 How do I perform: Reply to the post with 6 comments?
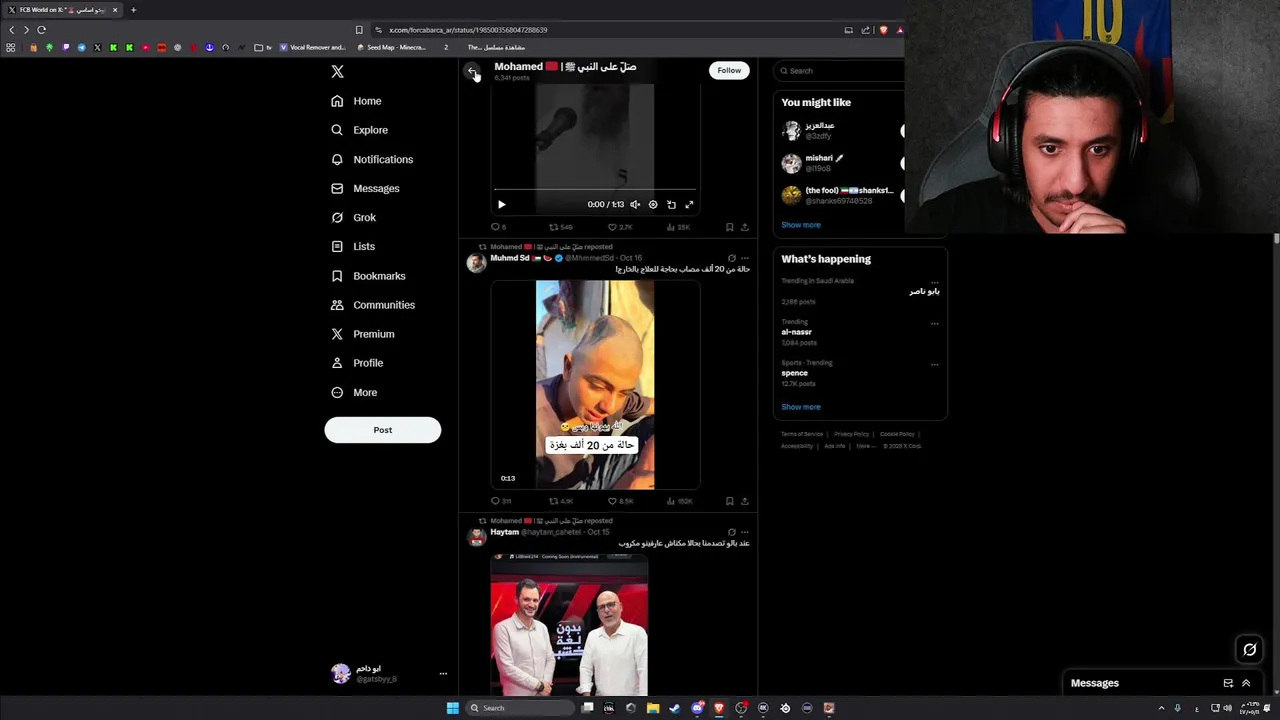498,227
